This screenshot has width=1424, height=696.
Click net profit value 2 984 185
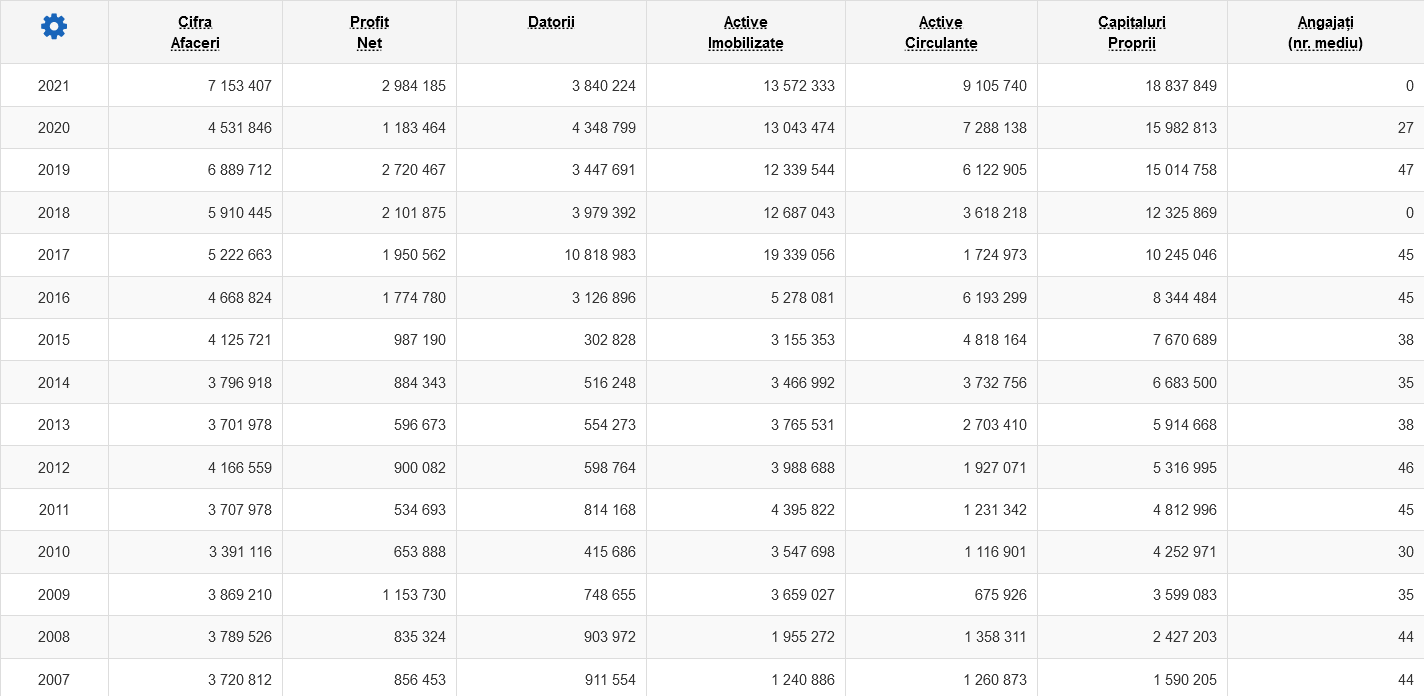[x=414, y=86]
